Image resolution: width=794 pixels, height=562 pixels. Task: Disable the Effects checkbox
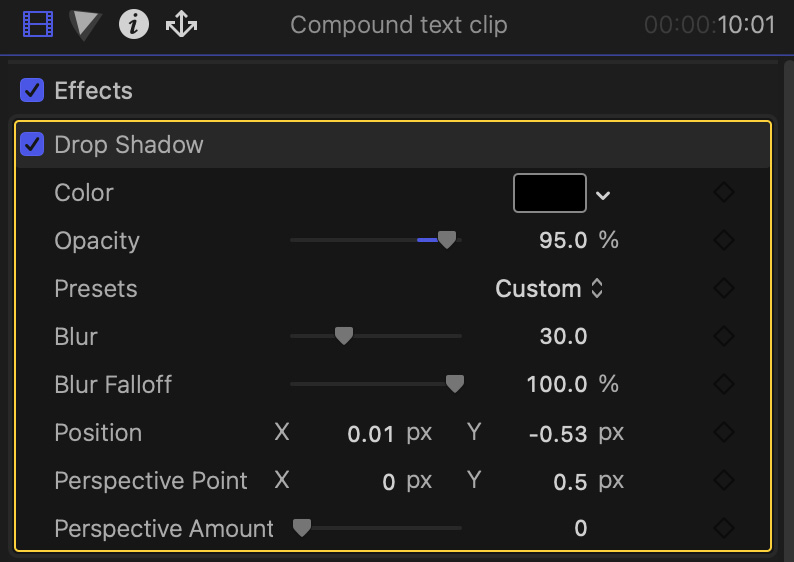click(32, 91)
